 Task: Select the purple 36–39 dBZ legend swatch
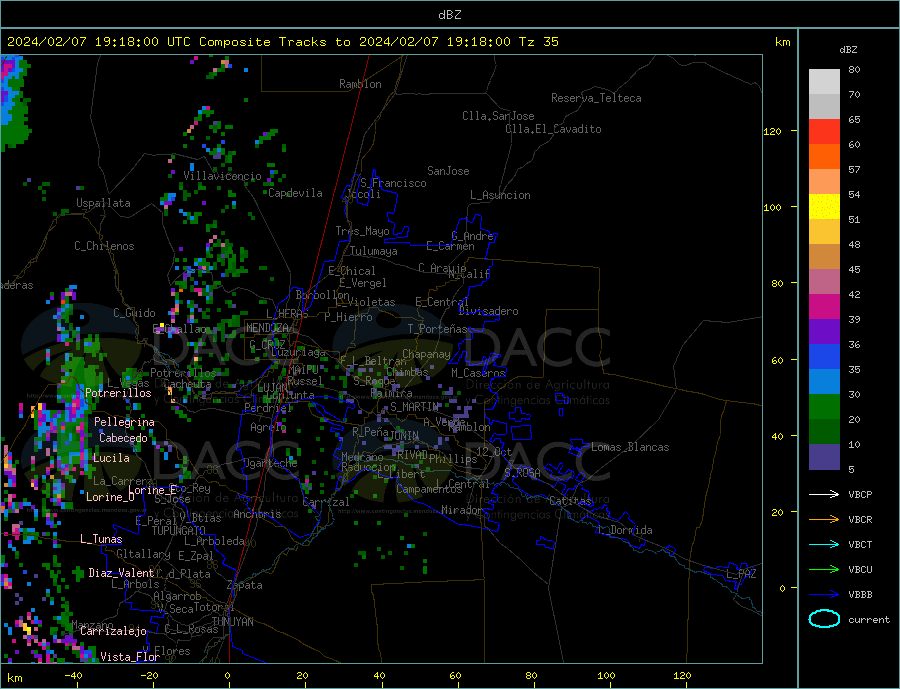coord(824,332)
